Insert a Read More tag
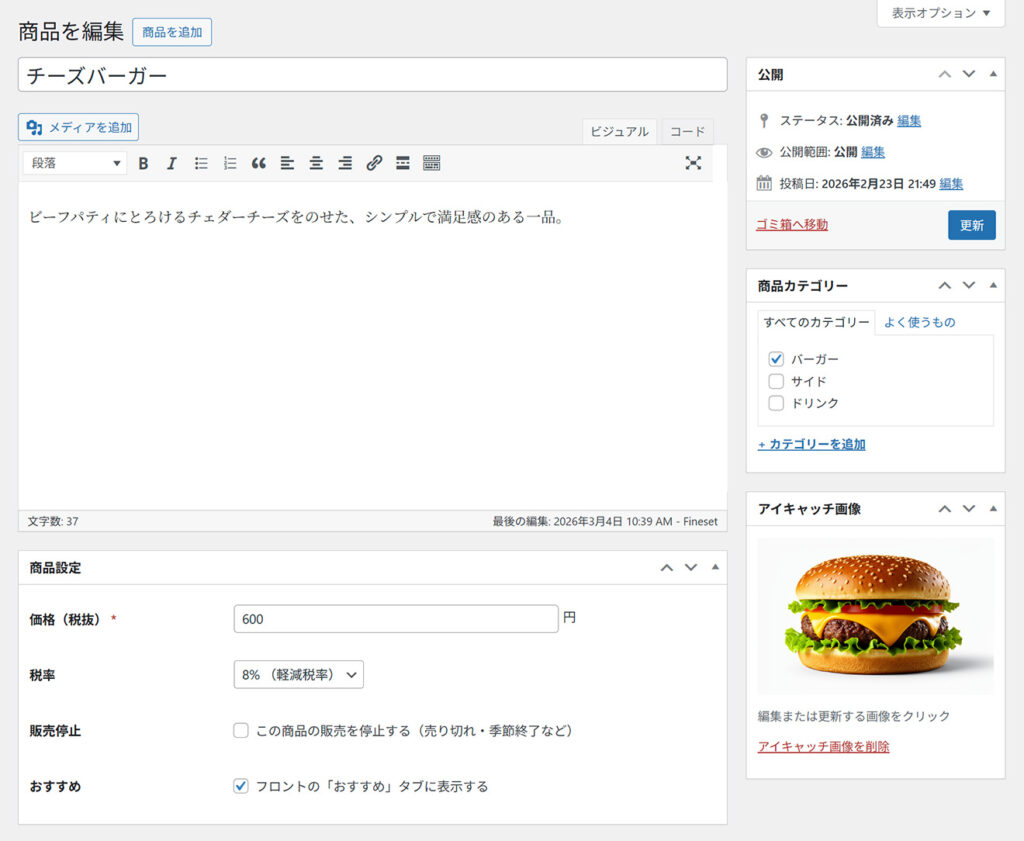1024x841 pixels. (403, 163)
